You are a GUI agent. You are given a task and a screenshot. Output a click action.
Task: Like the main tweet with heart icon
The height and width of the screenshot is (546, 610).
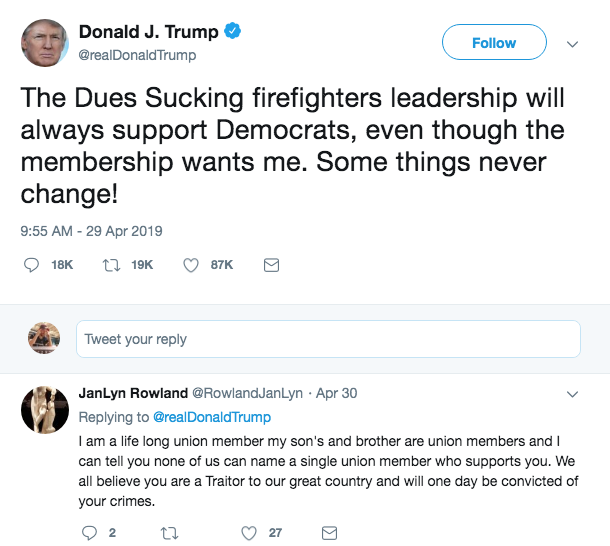pos(192,265)
